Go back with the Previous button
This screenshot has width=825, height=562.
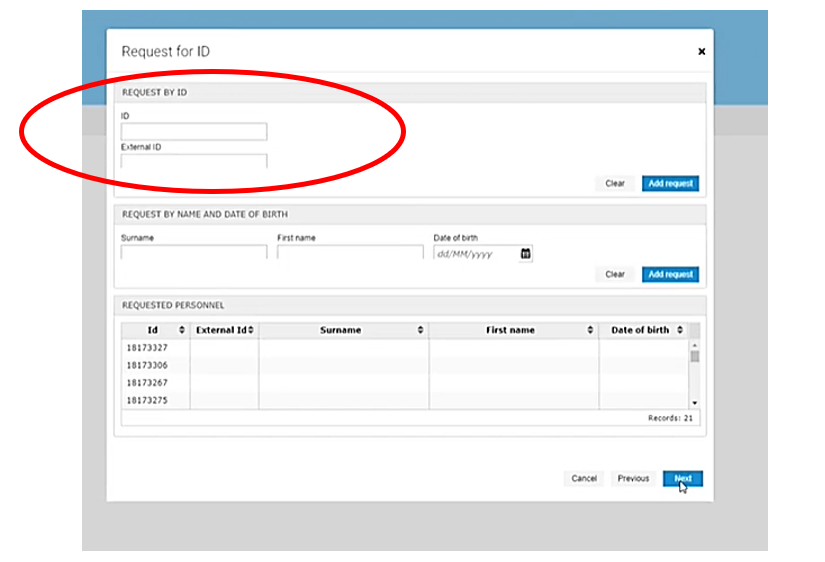(x=633, y=479)
